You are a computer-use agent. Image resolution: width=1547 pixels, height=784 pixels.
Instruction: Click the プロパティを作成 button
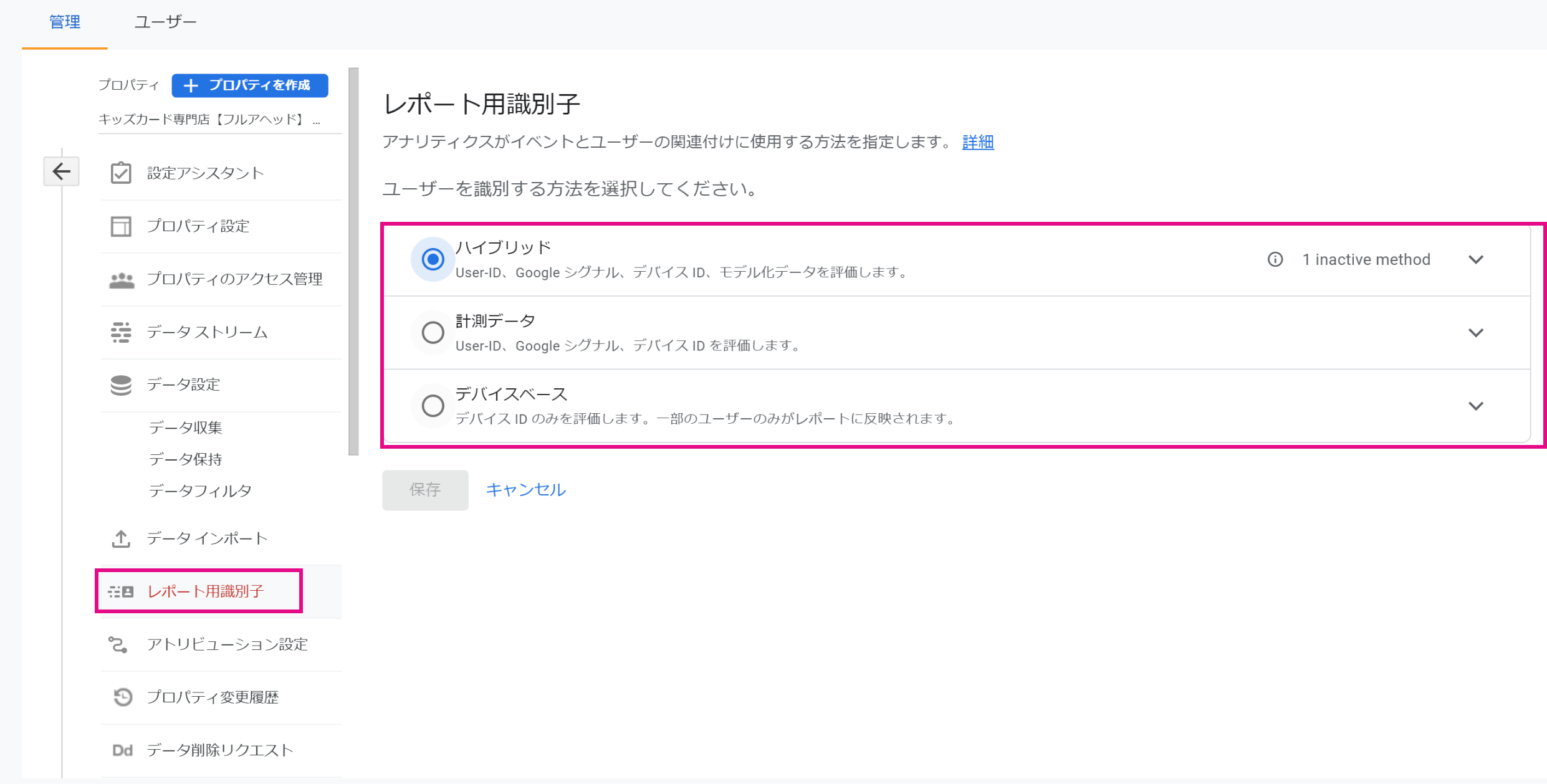click(x=250, y=85)
